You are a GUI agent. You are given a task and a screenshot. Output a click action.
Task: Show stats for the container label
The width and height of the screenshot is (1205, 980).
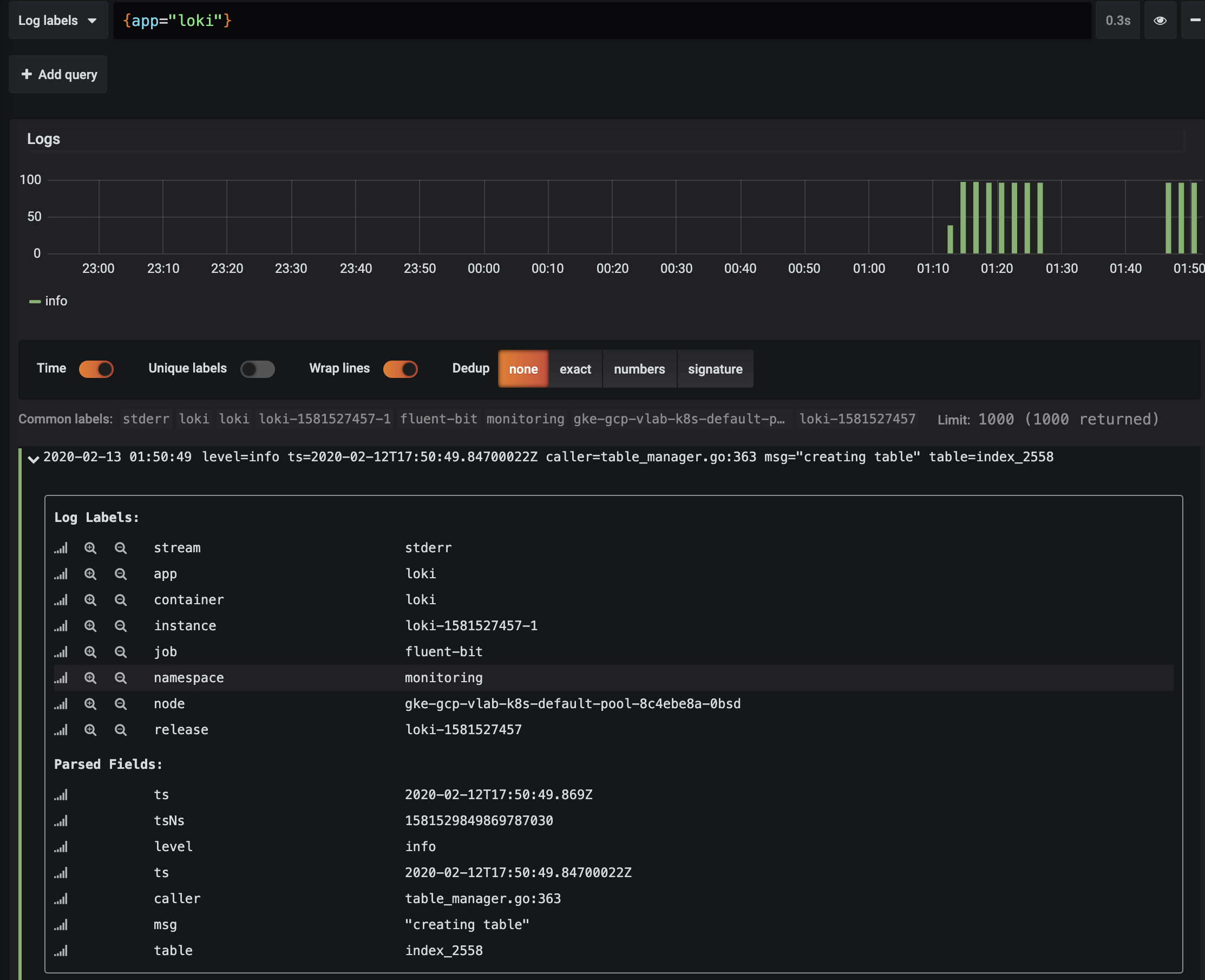(61, 600)
